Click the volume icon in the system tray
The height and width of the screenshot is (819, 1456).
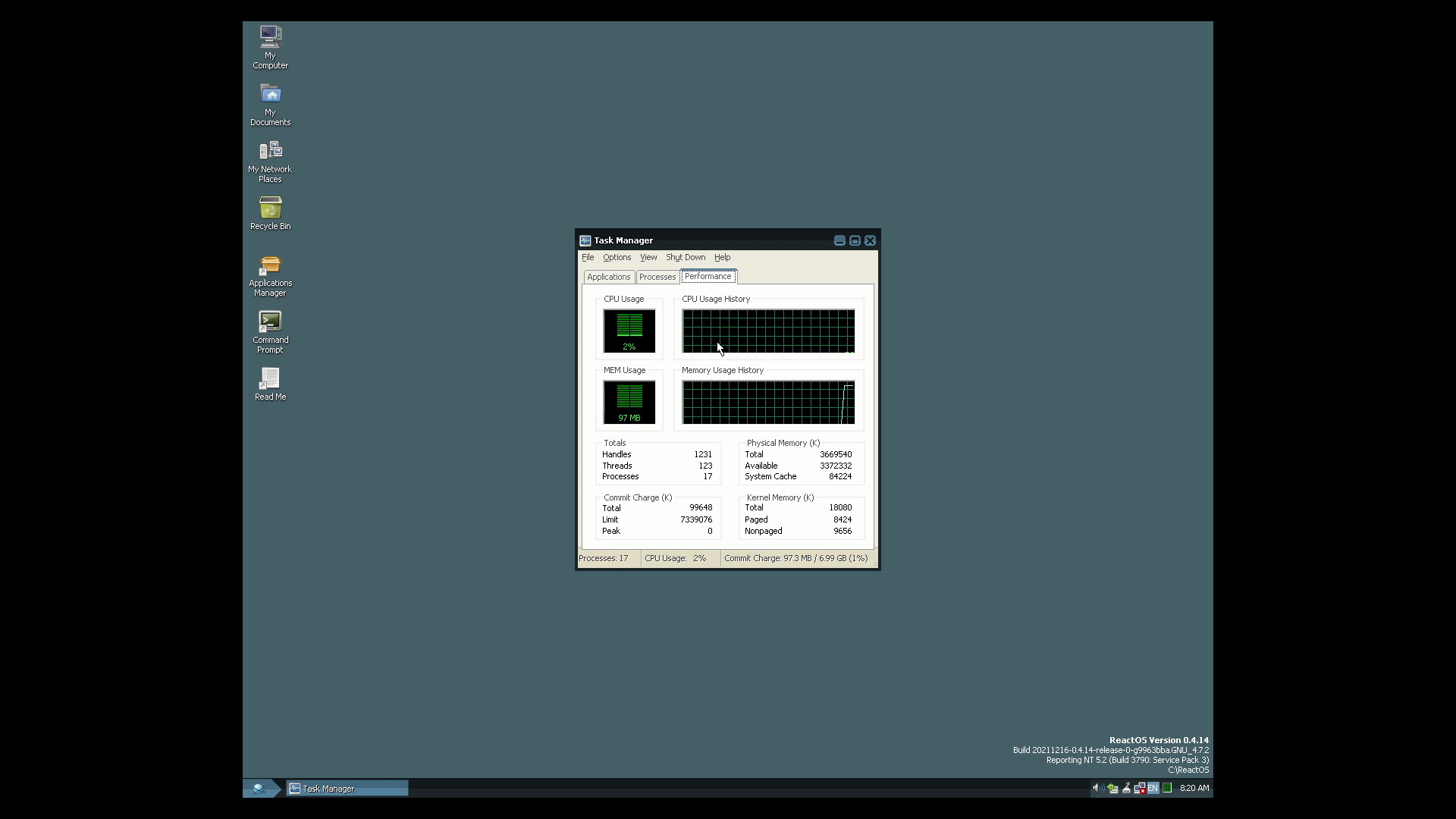pyautogui.click(x=1097, y=788)
